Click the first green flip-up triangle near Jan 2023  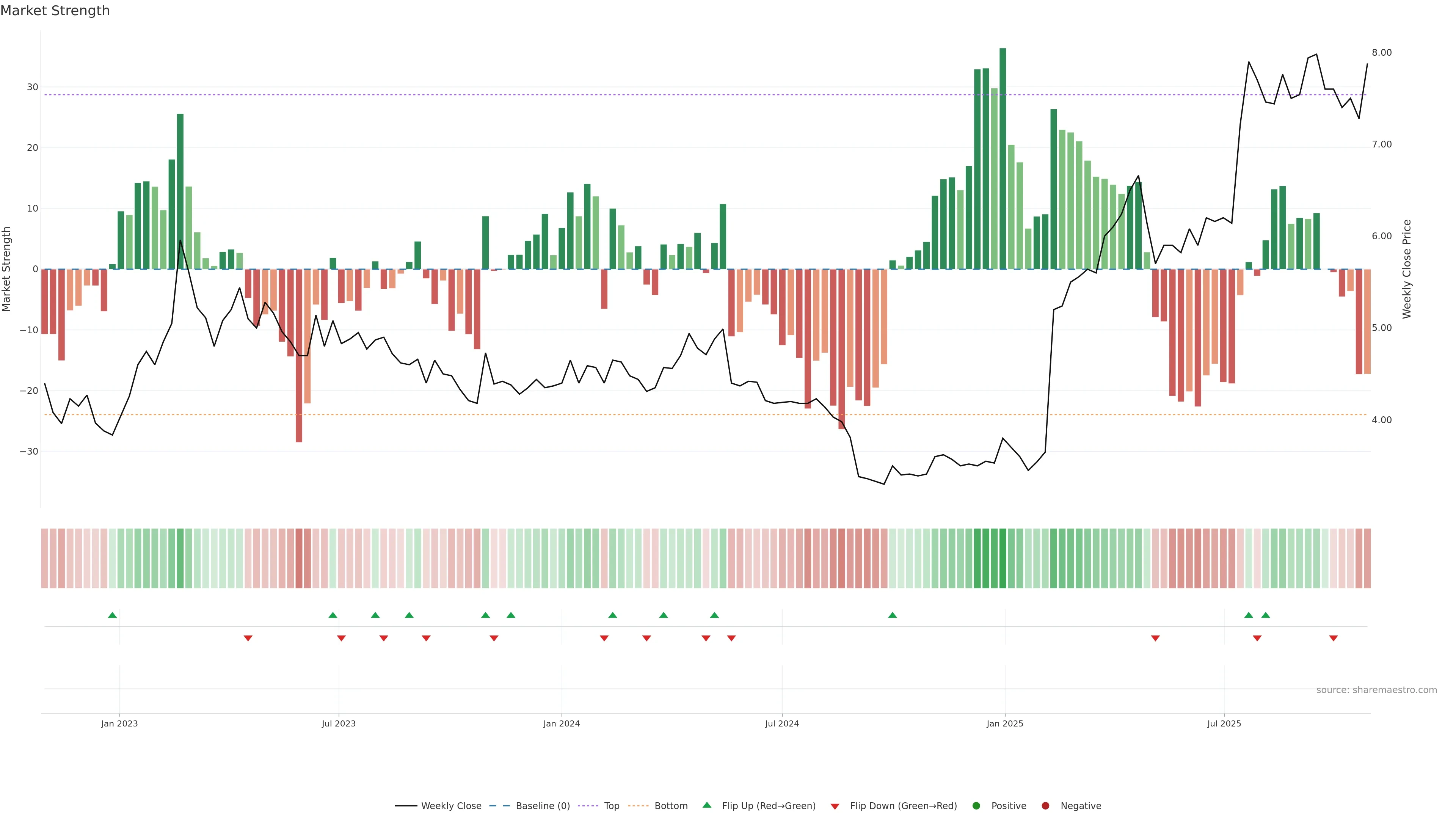pyautogui.click(x=113, y=615)
